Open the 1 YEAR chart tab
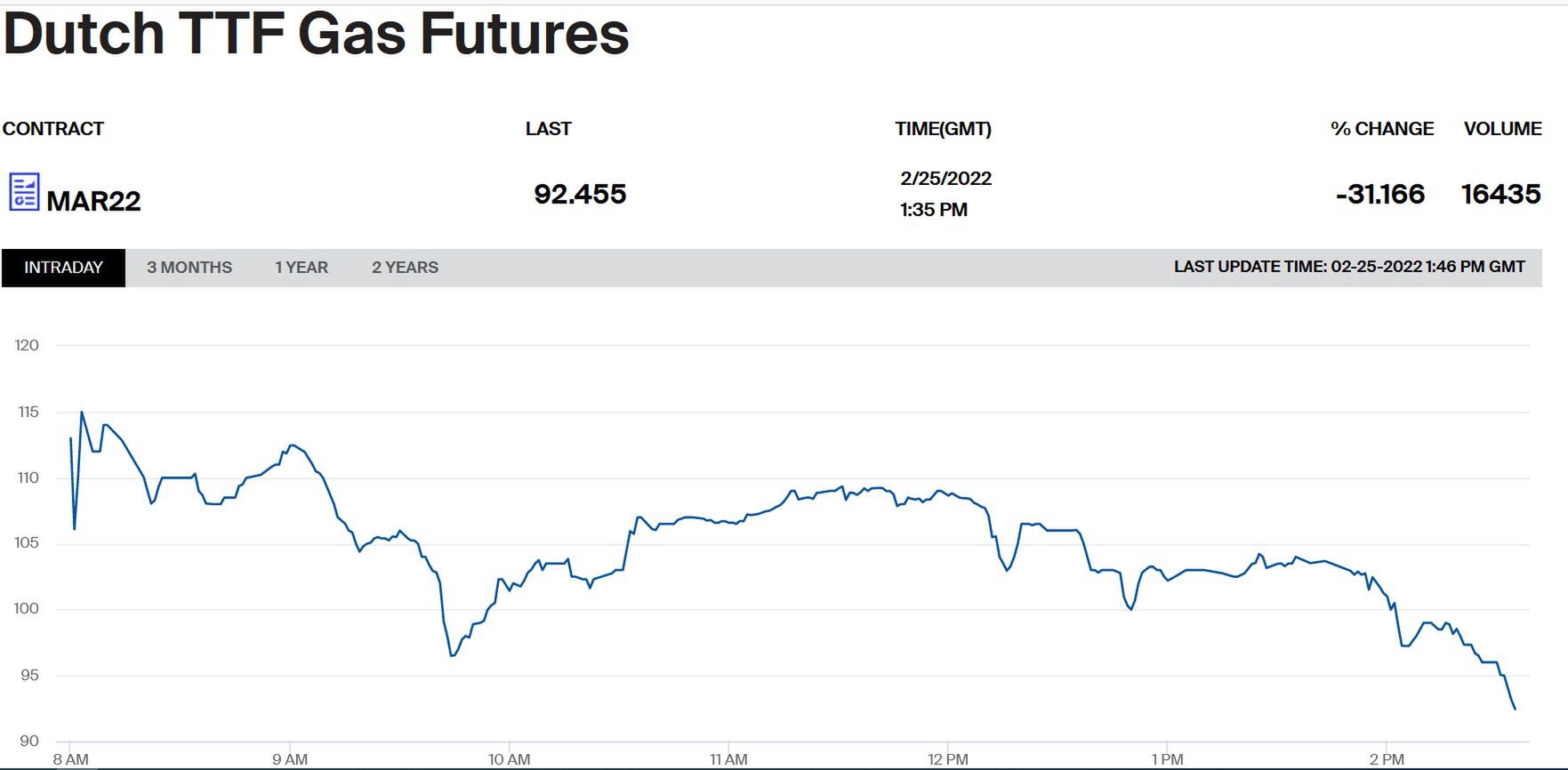The height and width of the screenshot is (770, 1568). click(302, 268)
